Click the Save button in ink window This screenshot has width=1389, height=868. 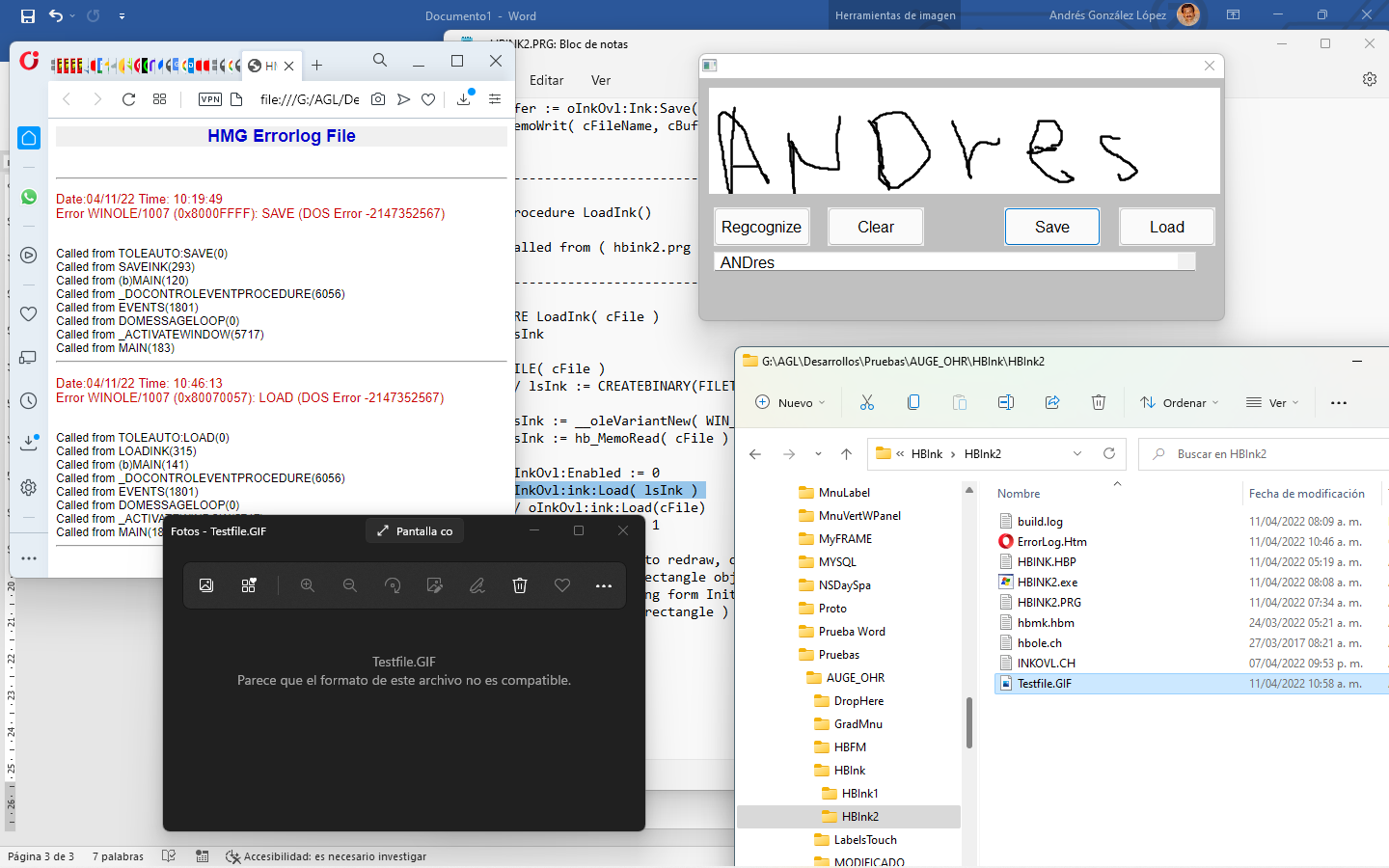pyautogui.click(x=1052, y=227)
